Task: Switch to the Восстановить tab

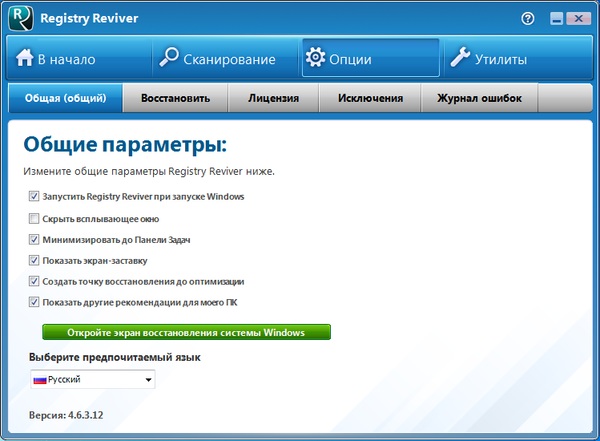Action: click(175, 98)
